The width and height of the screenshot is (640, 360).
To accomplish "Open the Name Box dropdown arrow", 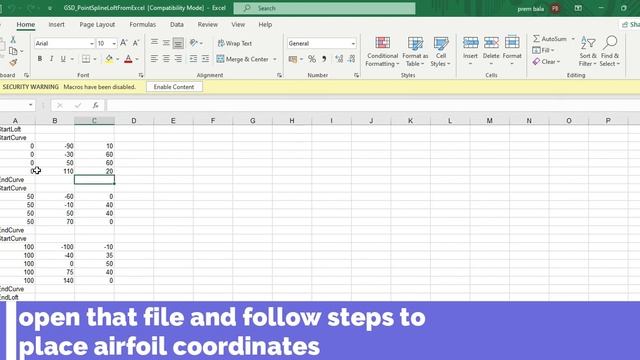I will (x=30, y=105).
